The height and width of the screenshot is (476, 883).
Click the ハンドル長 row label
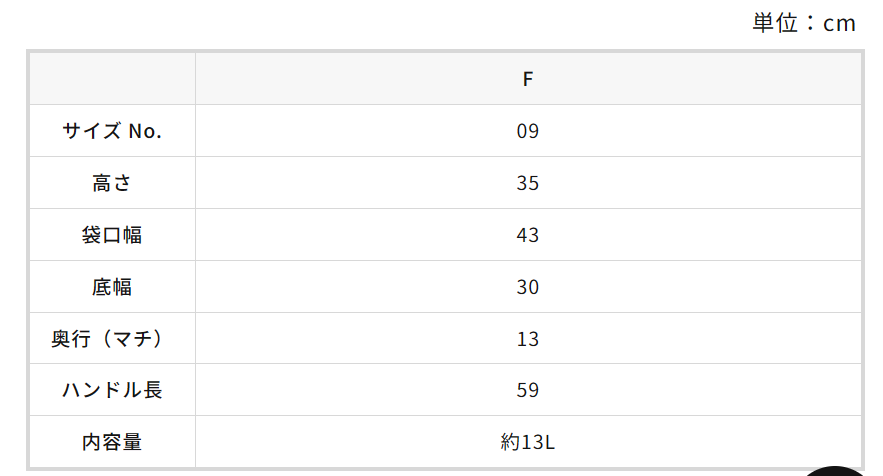(112, 390)
